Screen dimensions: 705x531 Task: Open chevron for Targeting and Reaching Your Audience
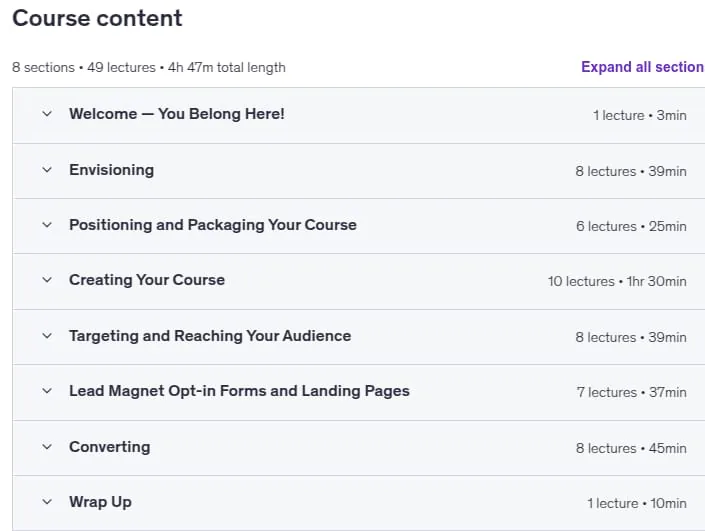point(47,336)
